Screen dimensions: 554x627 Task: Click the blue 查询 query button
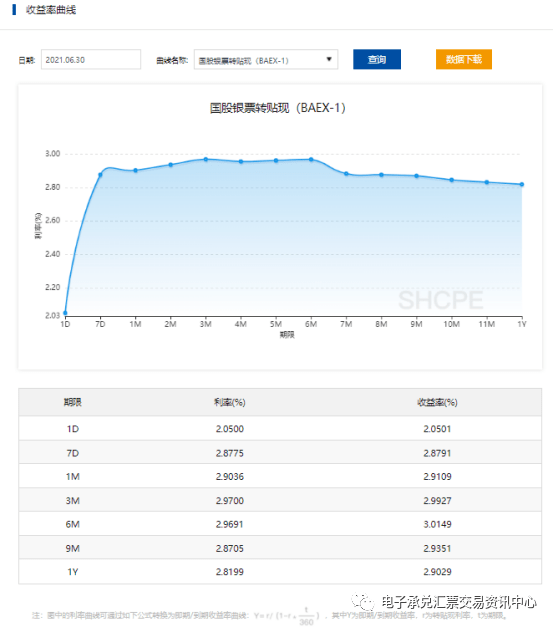377,60
